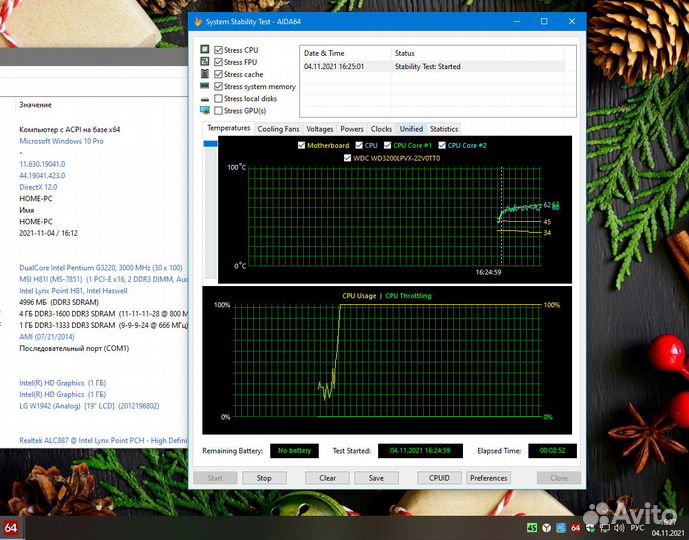This screenshot has height=540, width=689.
Task: Uncheck Stress FPU
Action: 218,62
